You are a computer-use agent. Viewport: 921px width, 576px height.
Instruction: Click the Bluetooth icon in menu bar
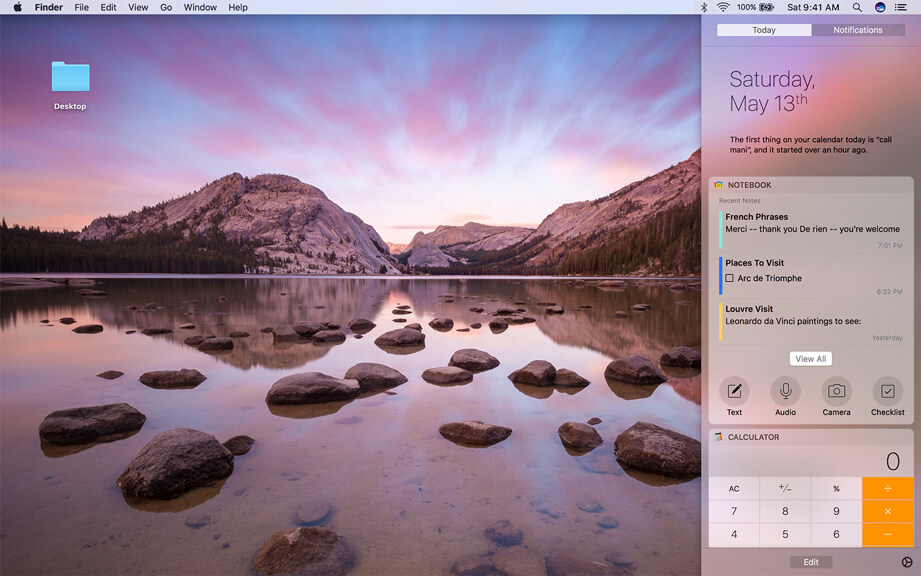(x=703, y=7)
